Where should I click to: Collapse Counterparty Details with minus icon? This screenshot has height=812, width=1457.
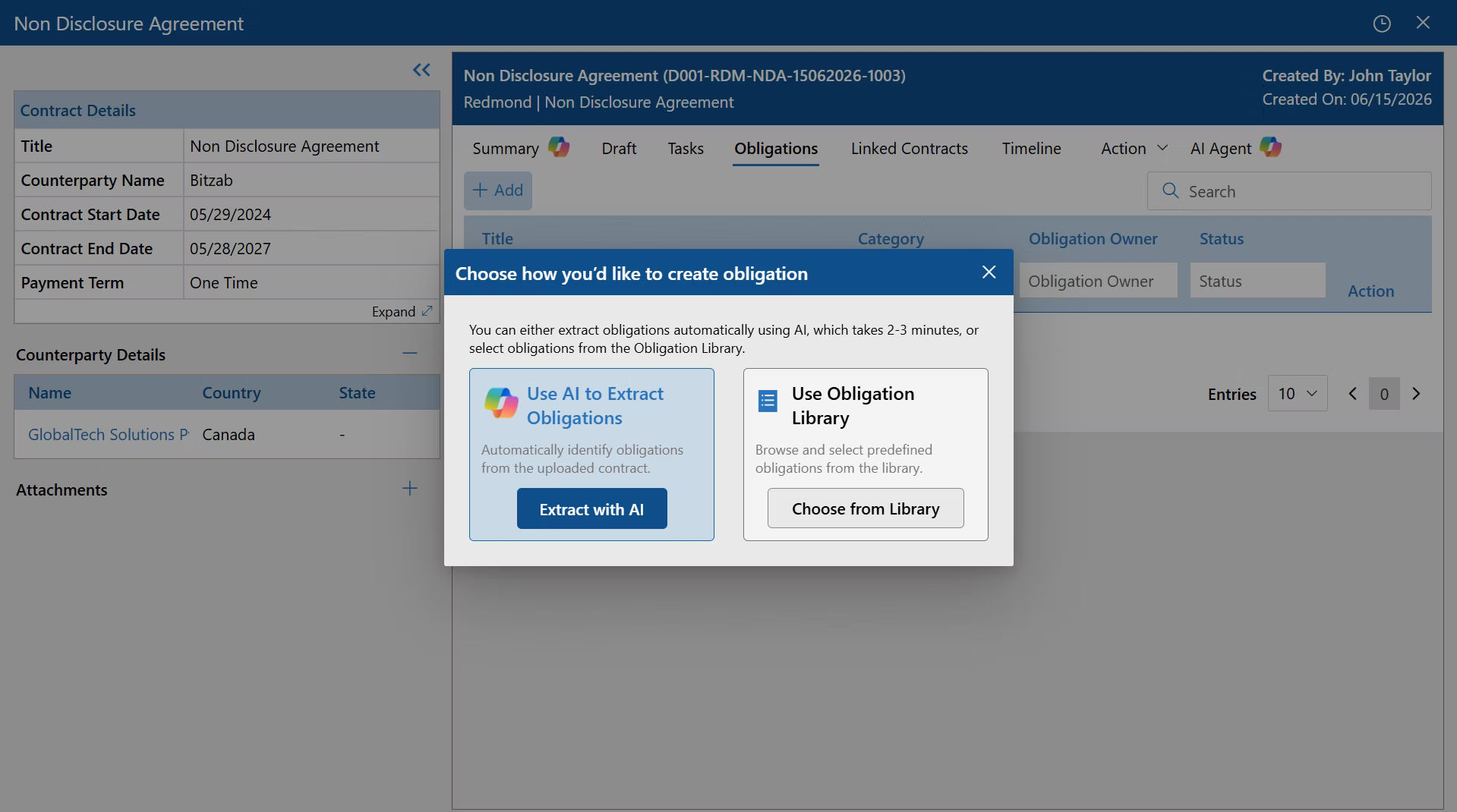click(x=410, y=353)
